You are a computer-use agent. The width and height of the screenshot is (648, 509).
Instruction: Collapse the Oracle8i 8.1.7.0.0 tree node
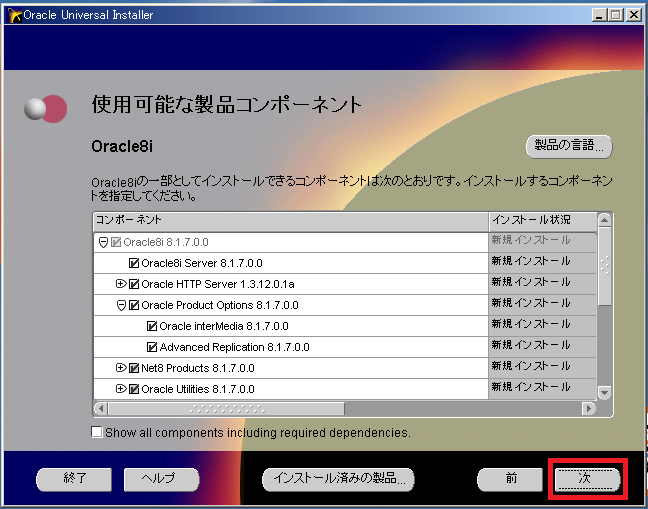pos(103,243)
